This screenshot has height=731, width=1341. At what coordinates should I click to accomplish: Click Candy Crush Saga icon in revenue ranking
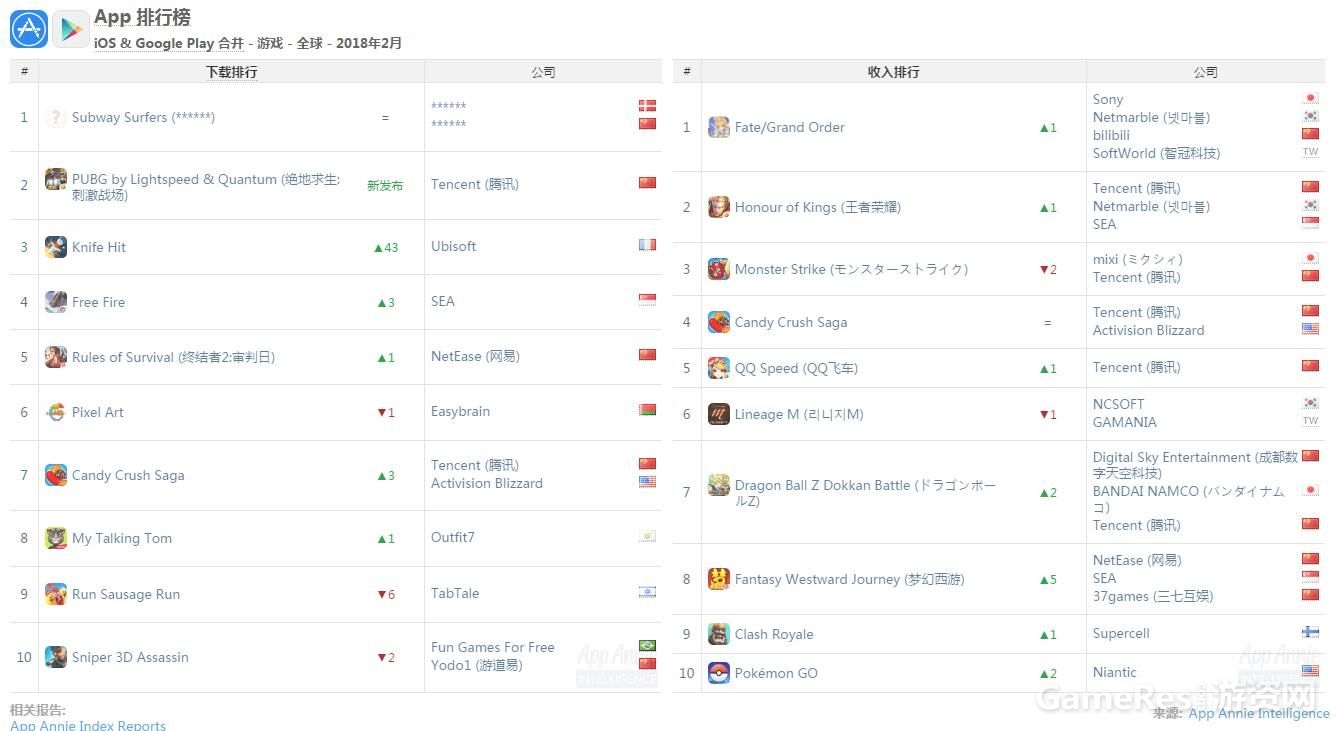[719, 322]
